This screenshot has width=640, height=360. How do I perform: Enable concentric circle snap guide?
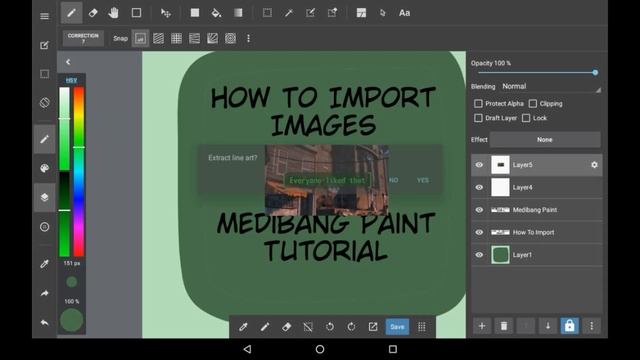coord(230,38)
